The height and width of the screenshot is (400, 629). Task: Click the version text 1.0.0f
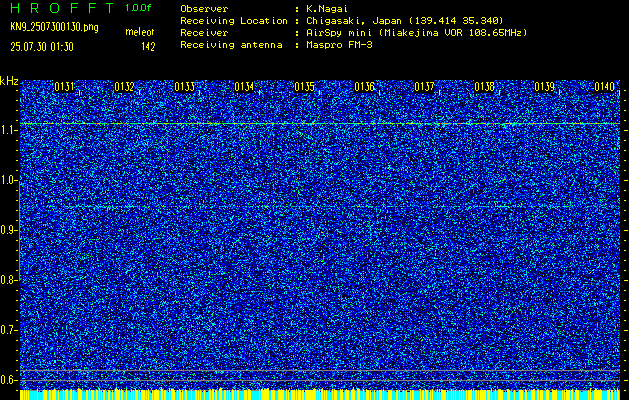138,8
